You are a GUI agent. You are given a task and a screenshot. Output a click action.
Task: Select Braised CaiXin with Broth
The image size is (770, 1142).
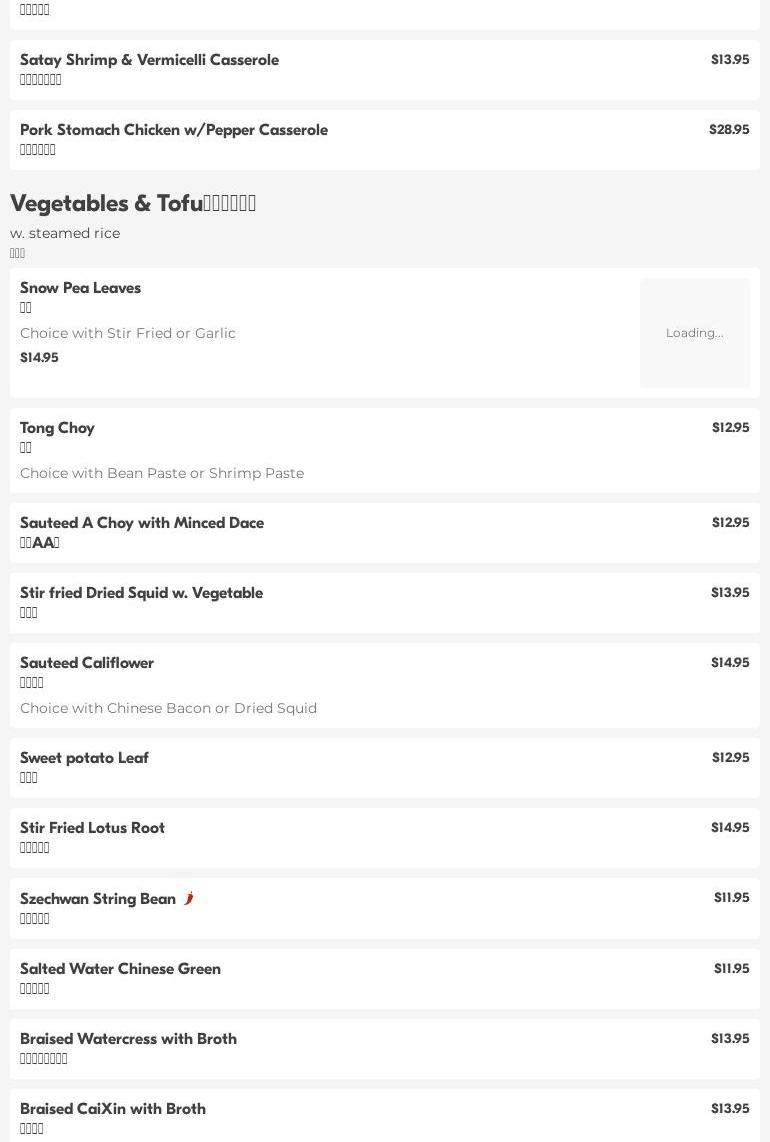[x=113, y=1109]
